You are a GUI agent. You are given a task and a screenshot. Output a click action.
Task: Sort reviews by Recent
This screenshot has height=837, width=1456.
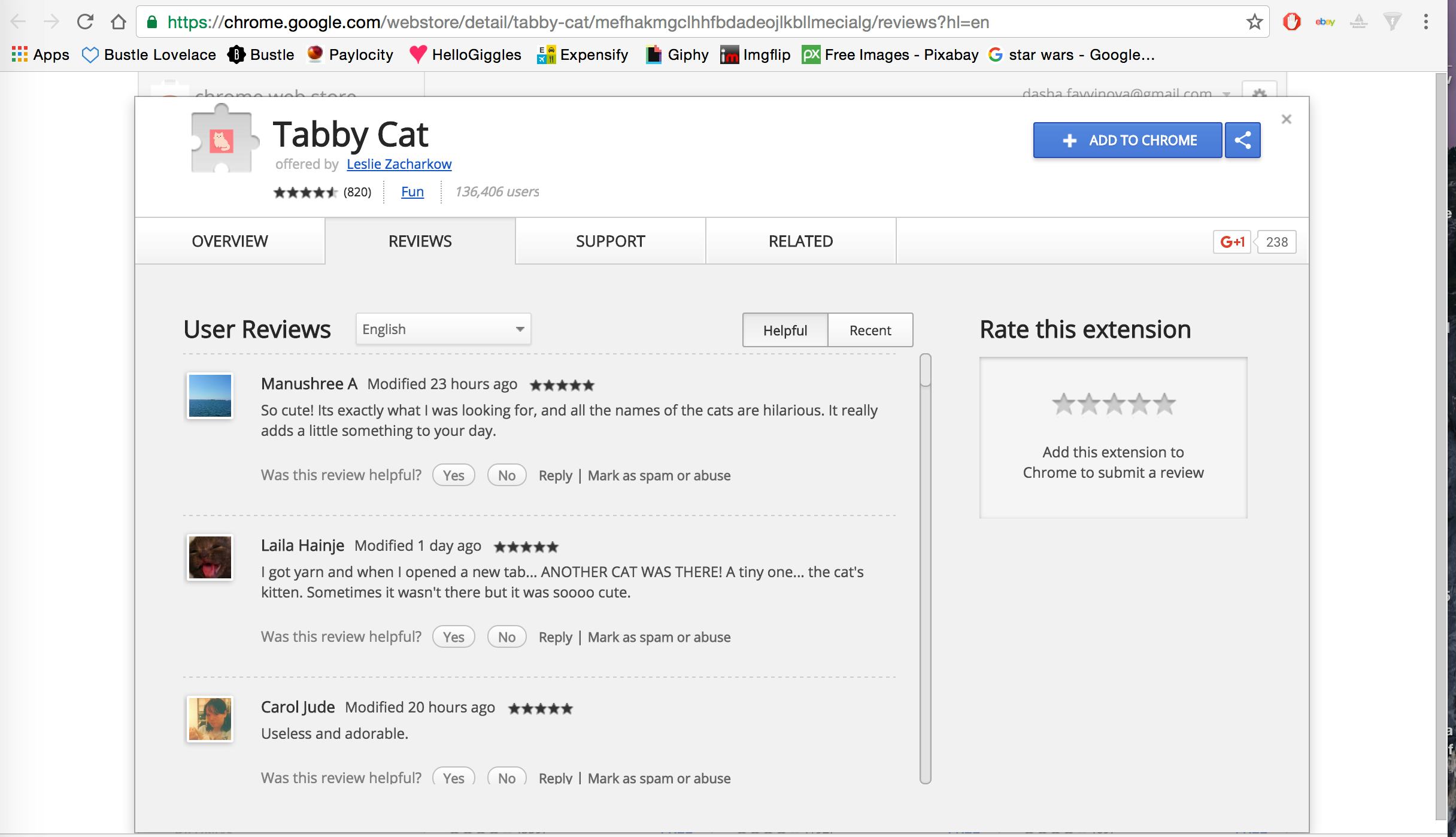pos(869,330)
